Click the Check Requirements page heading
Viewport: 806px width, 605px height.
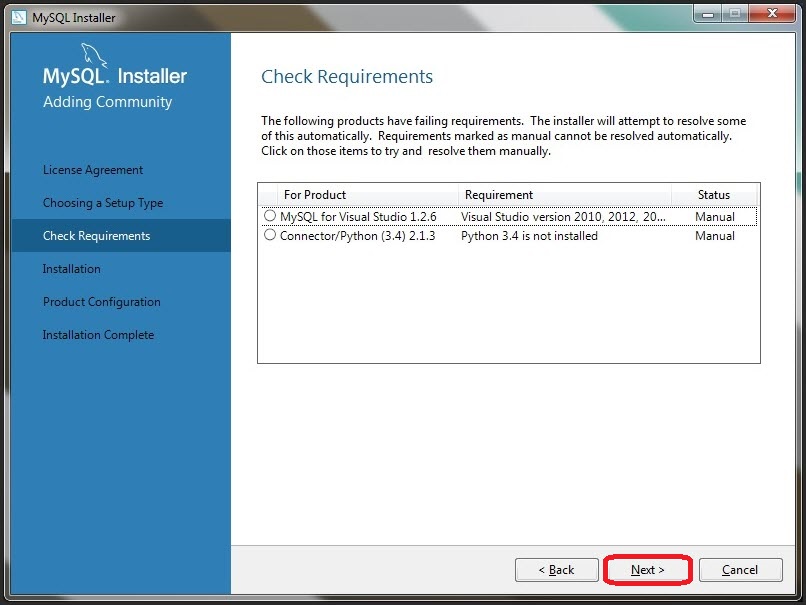(347, 77)
